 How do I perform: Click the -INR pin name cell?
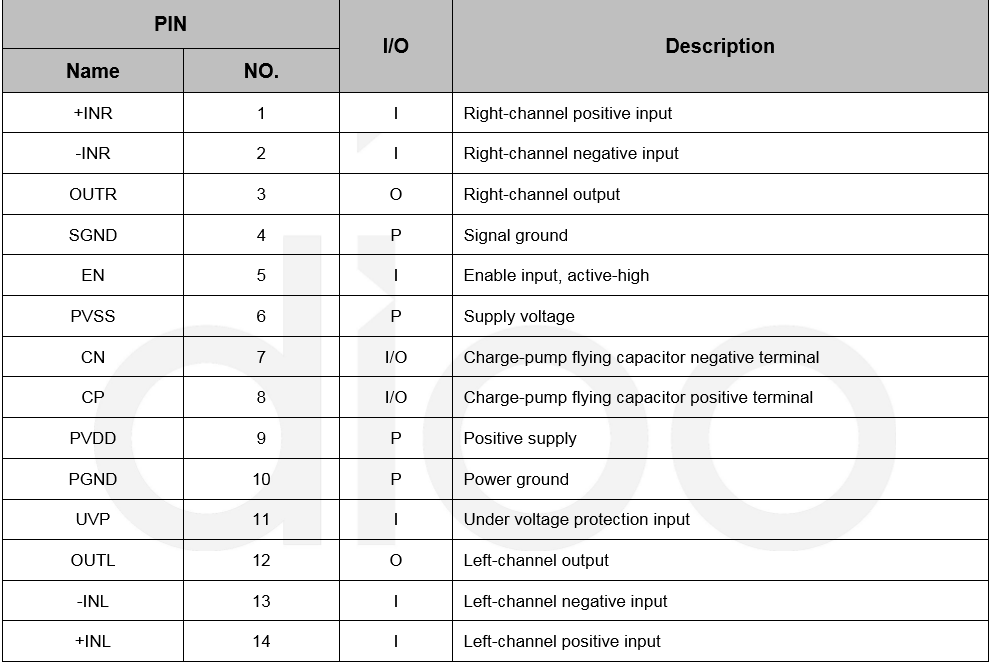point(93,153)
